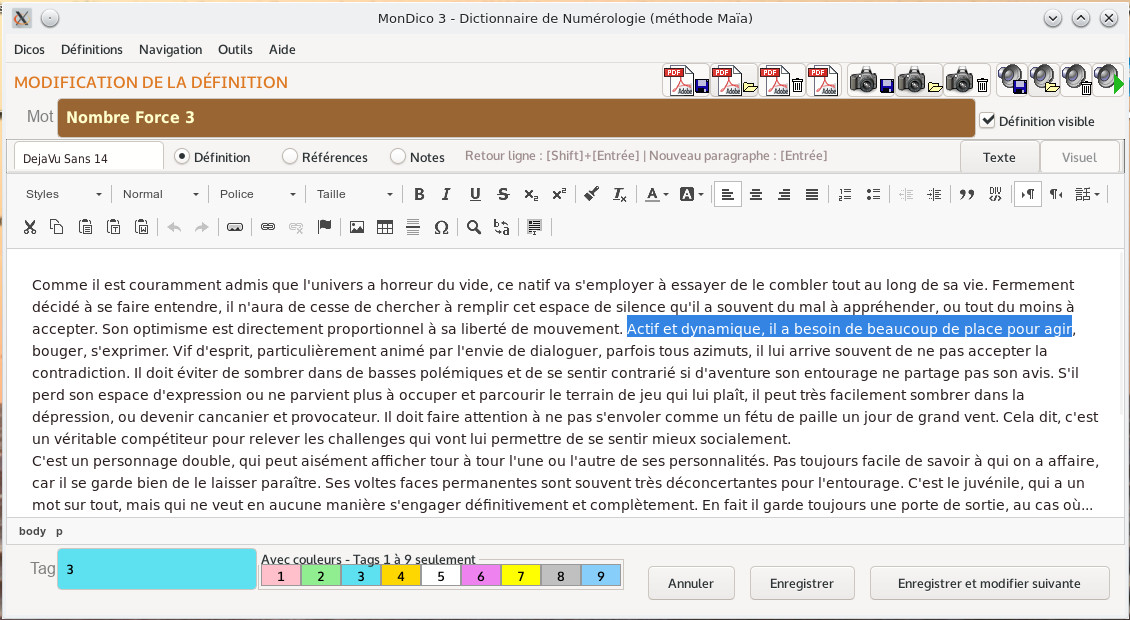This screenshot has width=1130, height=620.
Task: Insert an image in the editor
Action: [357, 227]
